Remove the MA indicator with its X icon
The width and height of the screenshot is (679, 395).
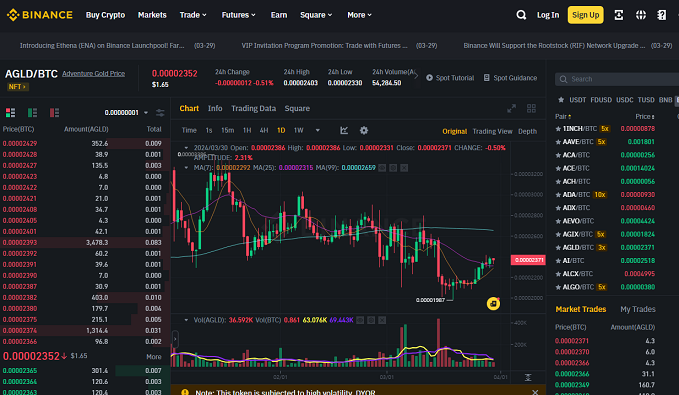point(404,168)
